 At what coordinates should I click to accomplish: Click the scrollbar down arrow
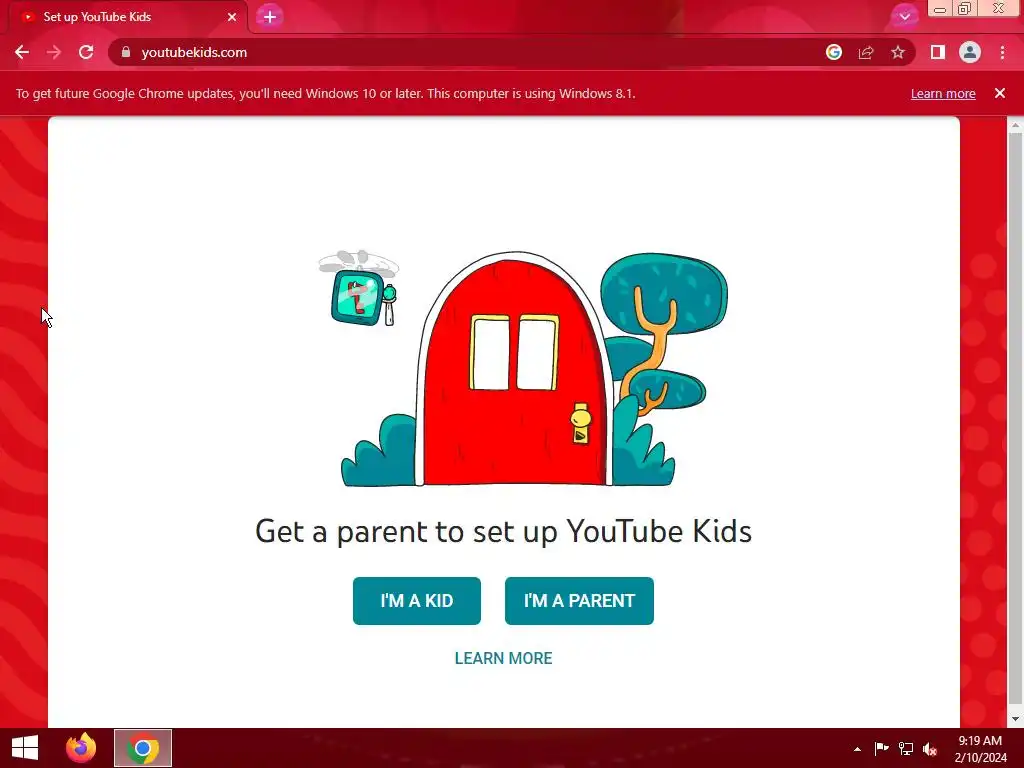(x=1015, y=720)
